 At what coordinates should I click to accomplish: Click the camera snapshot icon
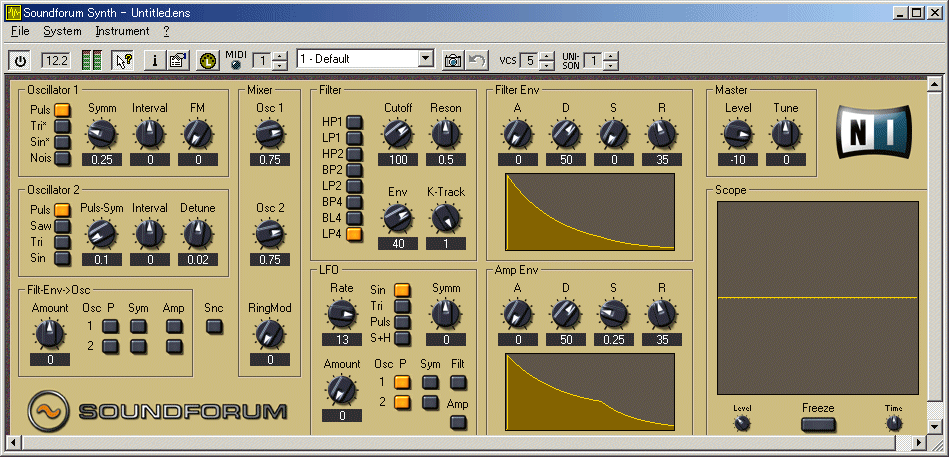[x=453, y=60]
